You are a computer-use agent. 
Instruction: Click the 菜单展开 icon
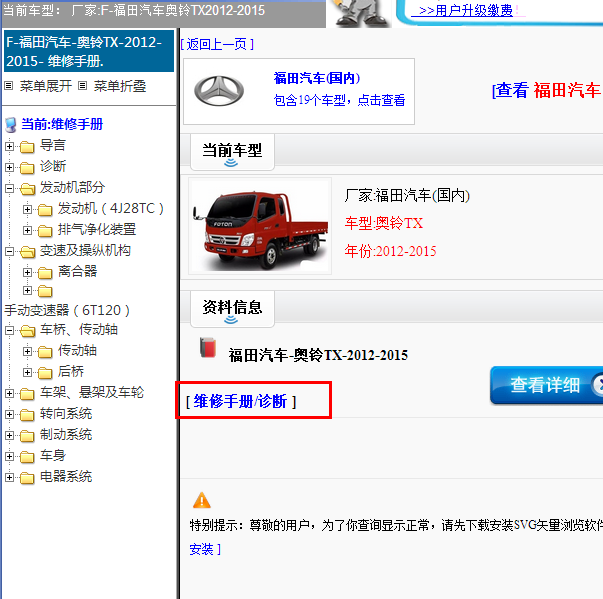click(x=8, y=85)
